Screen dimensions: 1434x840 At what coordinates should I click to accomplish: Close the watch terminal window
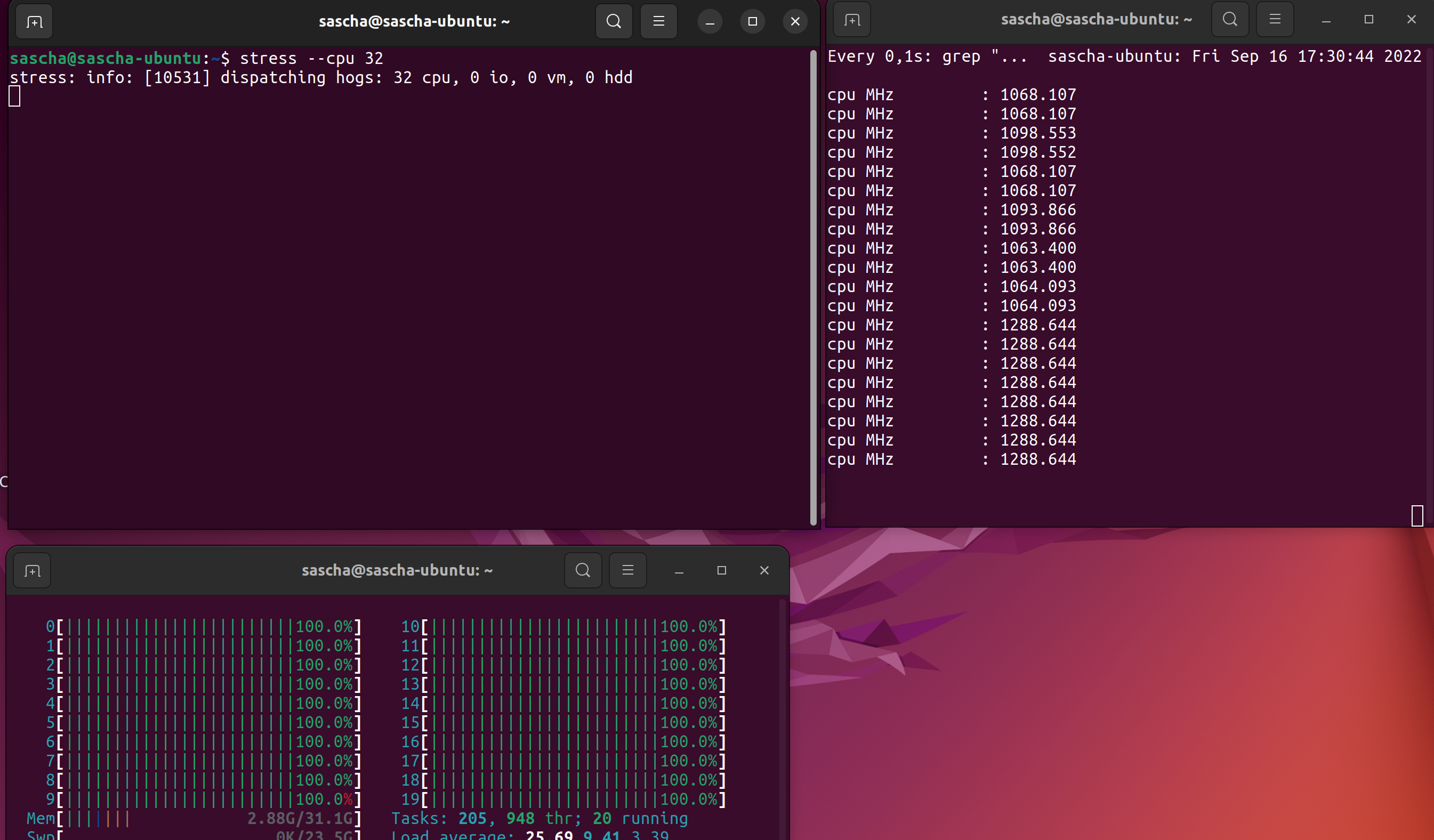tap(1411, 20)
